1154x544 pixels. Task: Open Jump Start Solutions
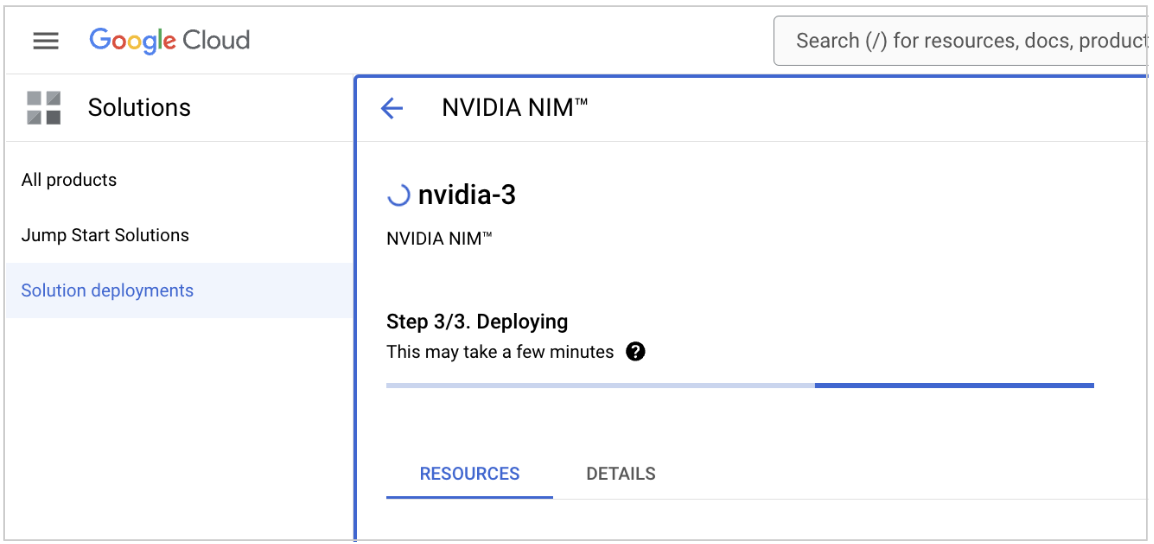click(105, 235)
